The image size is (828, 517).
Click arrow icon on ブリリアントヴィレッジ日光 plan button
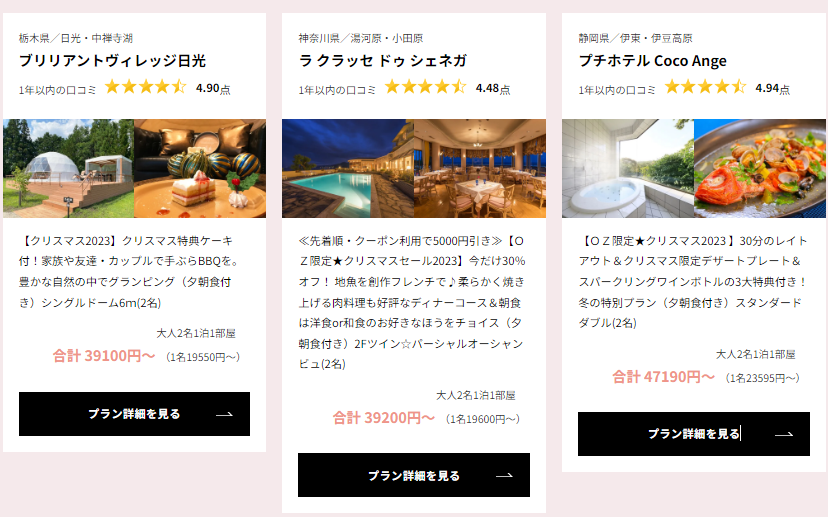pyautogui.click(x=224, y=415)
